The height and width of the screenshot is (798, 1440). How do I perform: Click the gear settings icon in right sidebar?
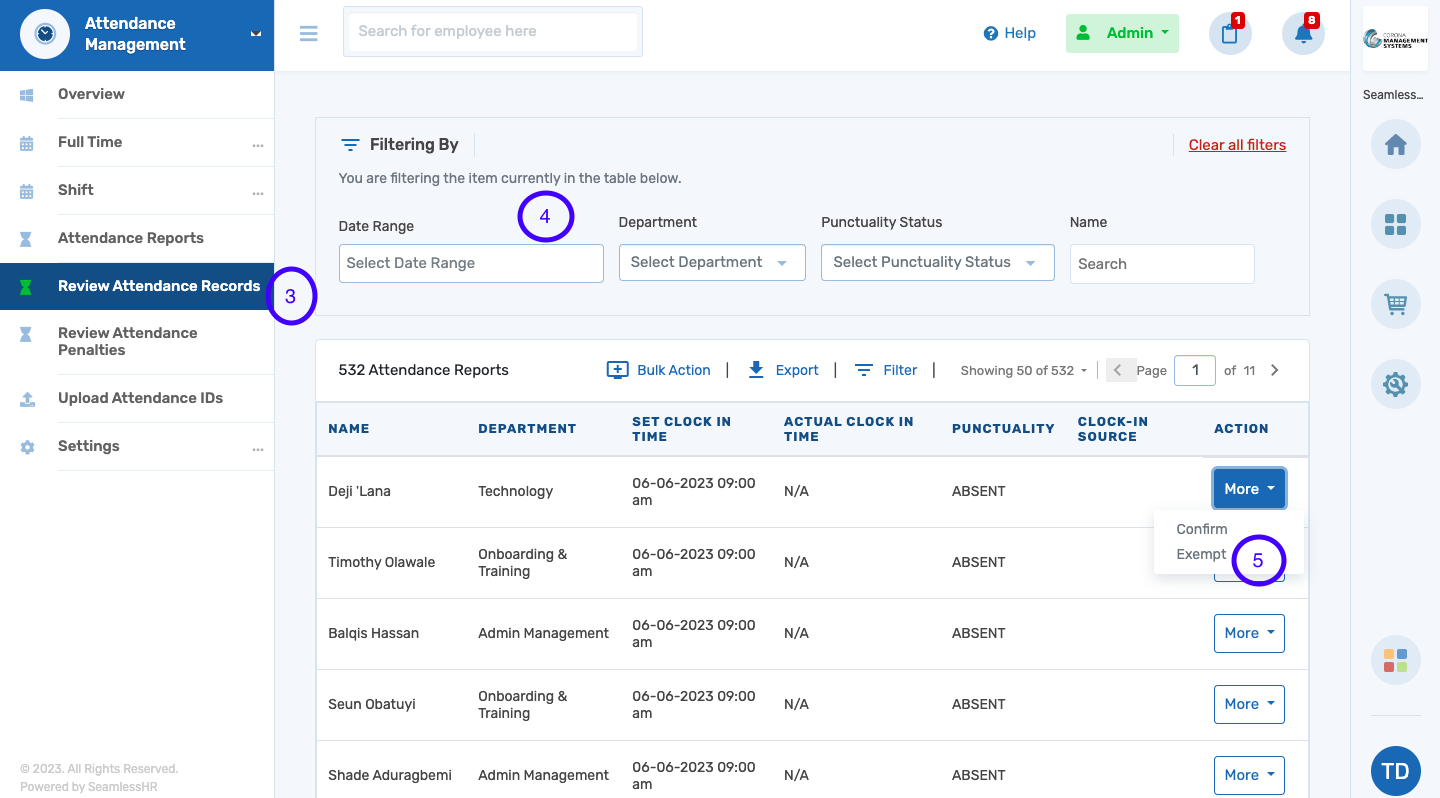tap(1395, 383)
